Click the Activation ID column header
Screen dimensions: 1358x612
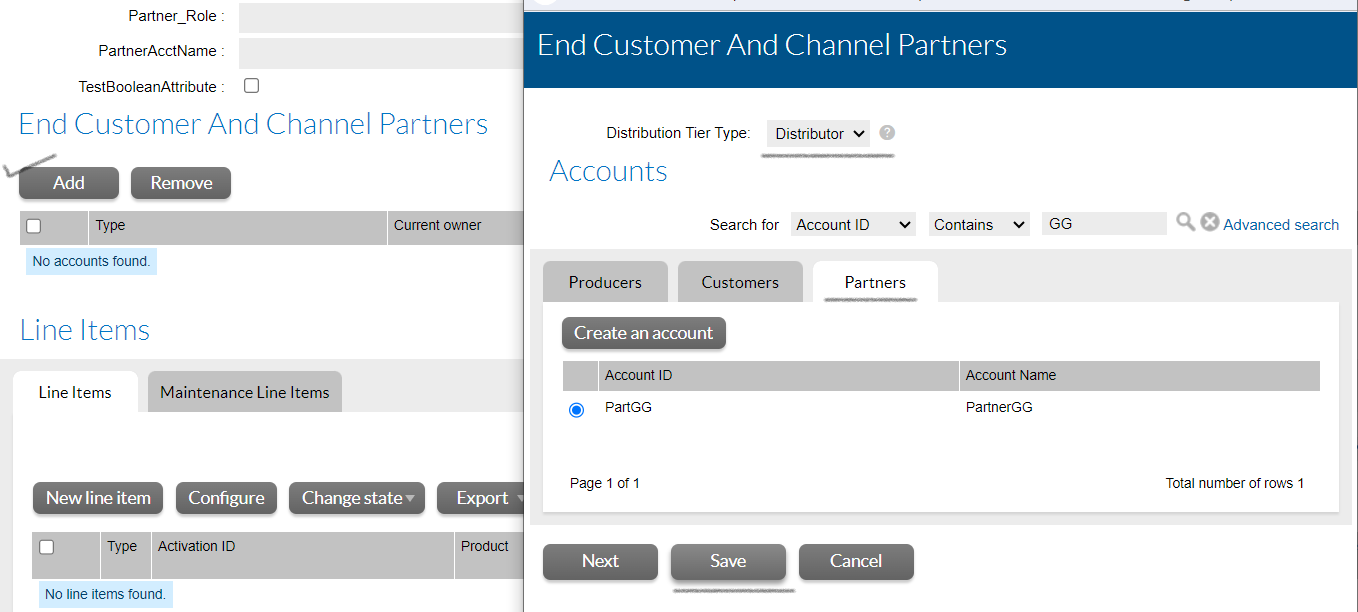click(x=303, y=555)
